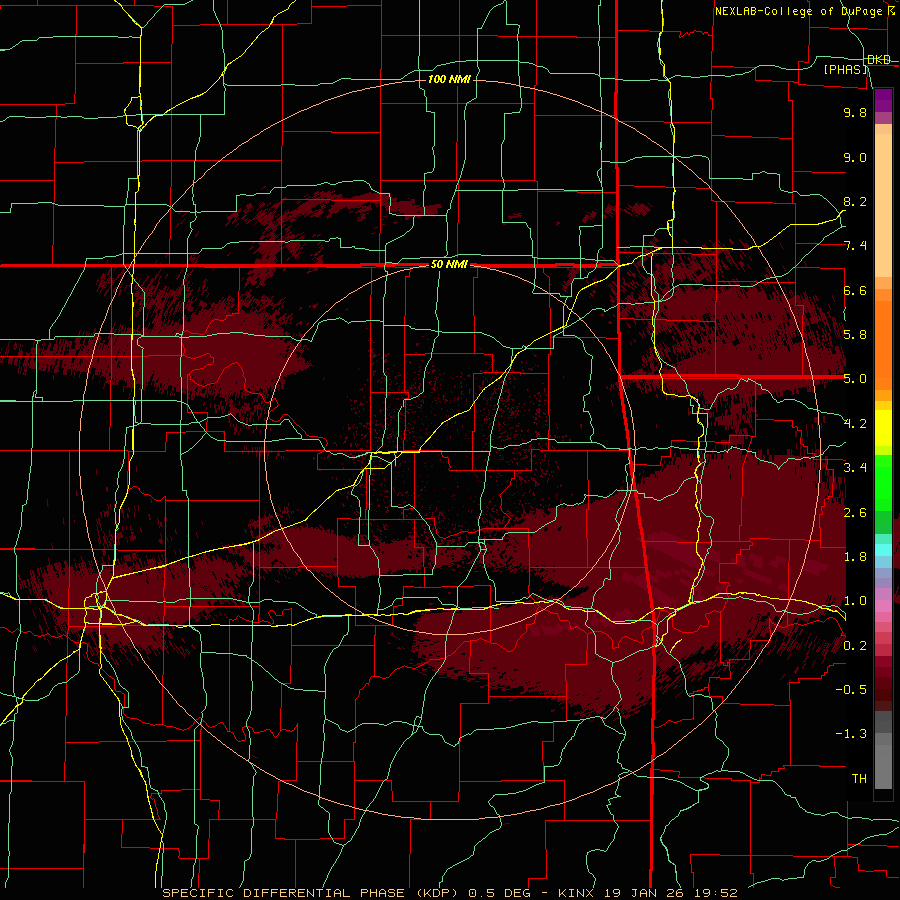Click the 6.6 color scale value
This screenshot has height=900, width=900.
[855, 290]
